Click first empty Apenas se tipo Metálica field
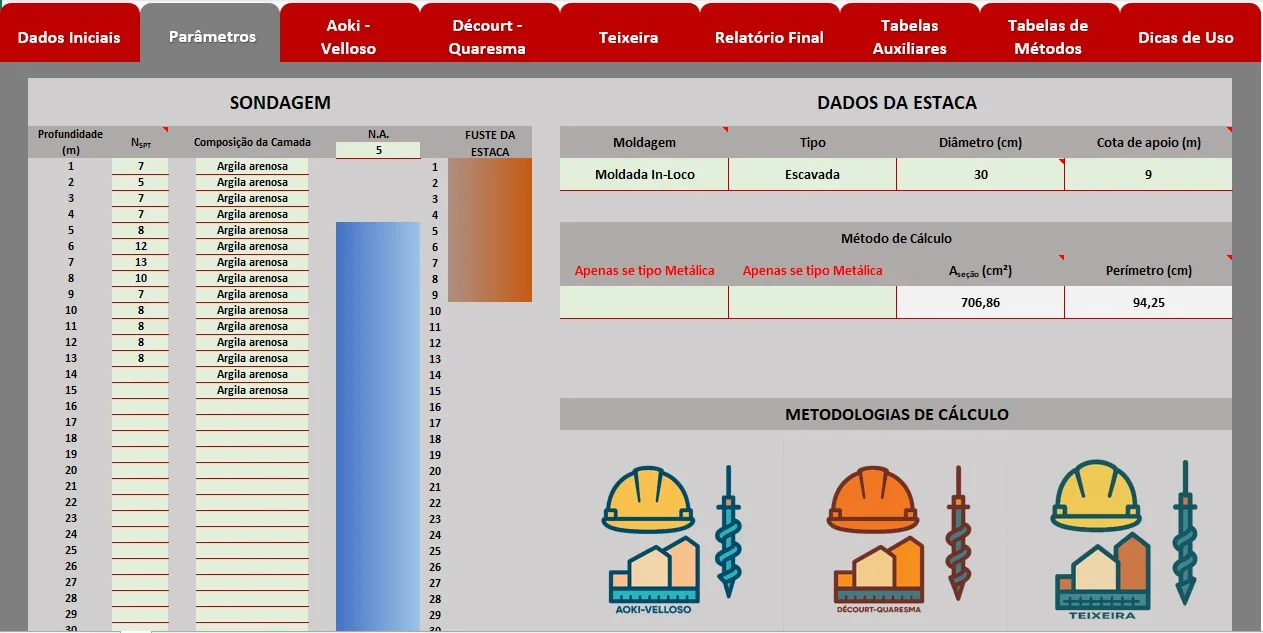This screenshot has width=1263, height=633. click(x=644, y=302)
